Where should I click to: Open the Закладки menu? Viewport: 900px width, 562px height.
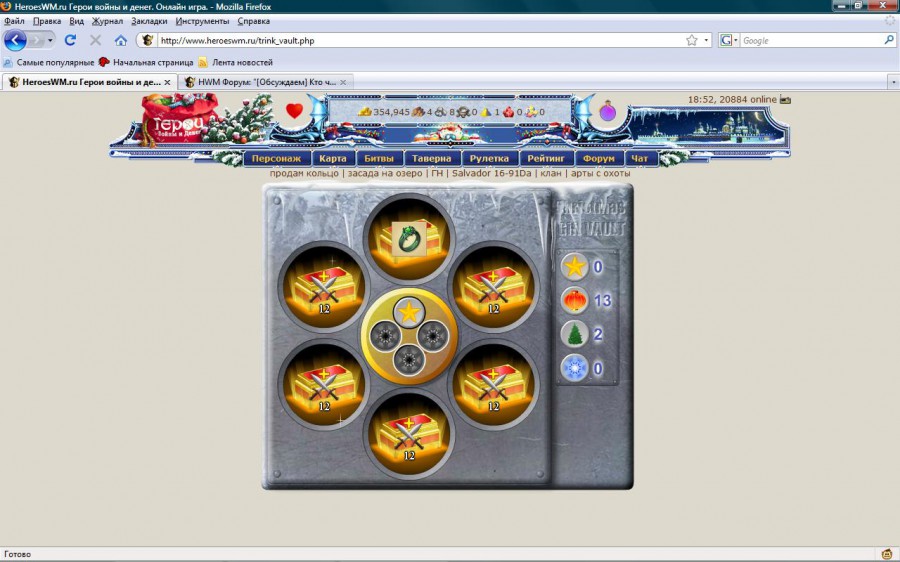pyautogui.click(x=148, y=21)
